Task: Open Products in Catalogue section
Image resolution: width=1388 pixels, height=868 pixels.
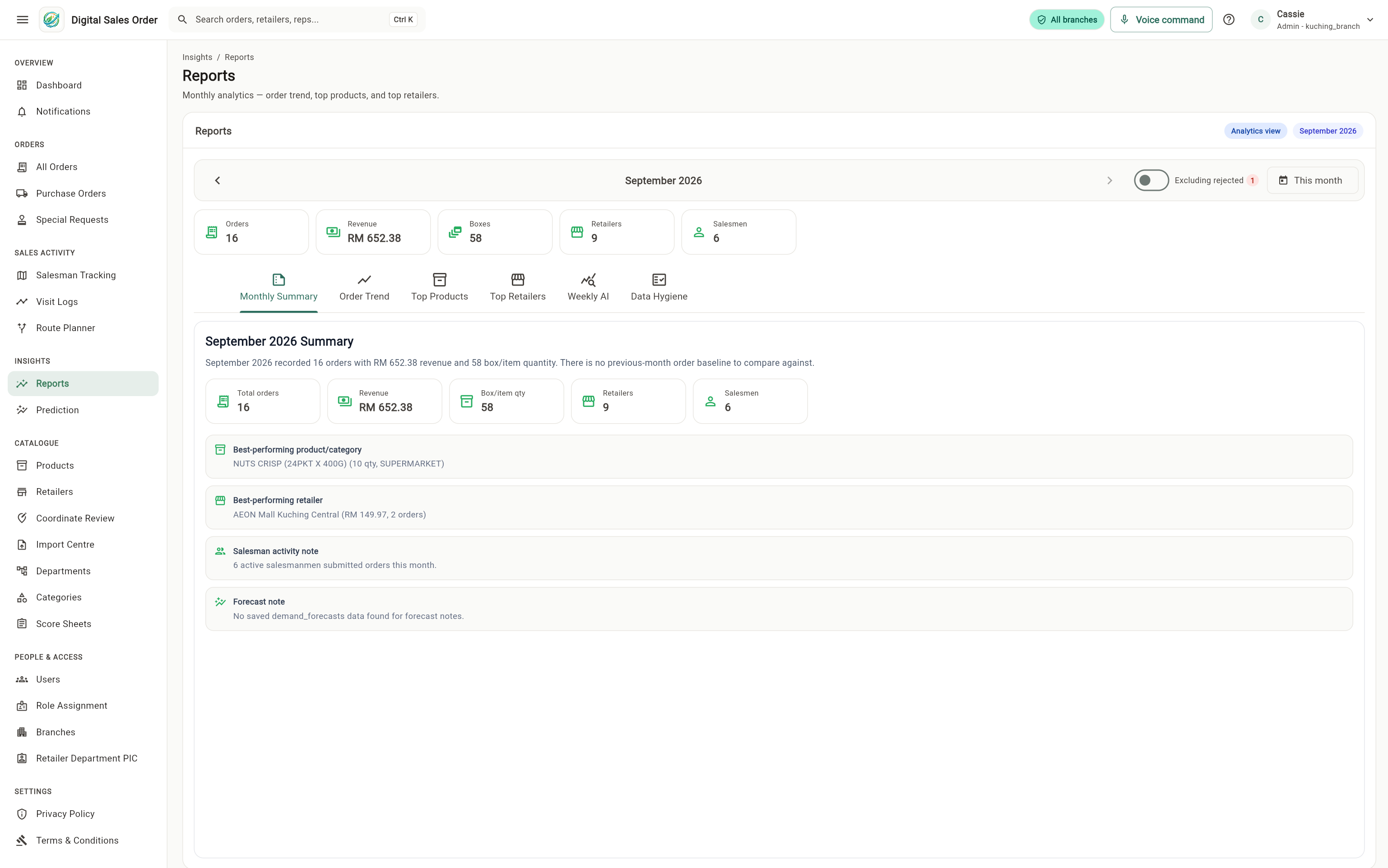Action: 83,466
